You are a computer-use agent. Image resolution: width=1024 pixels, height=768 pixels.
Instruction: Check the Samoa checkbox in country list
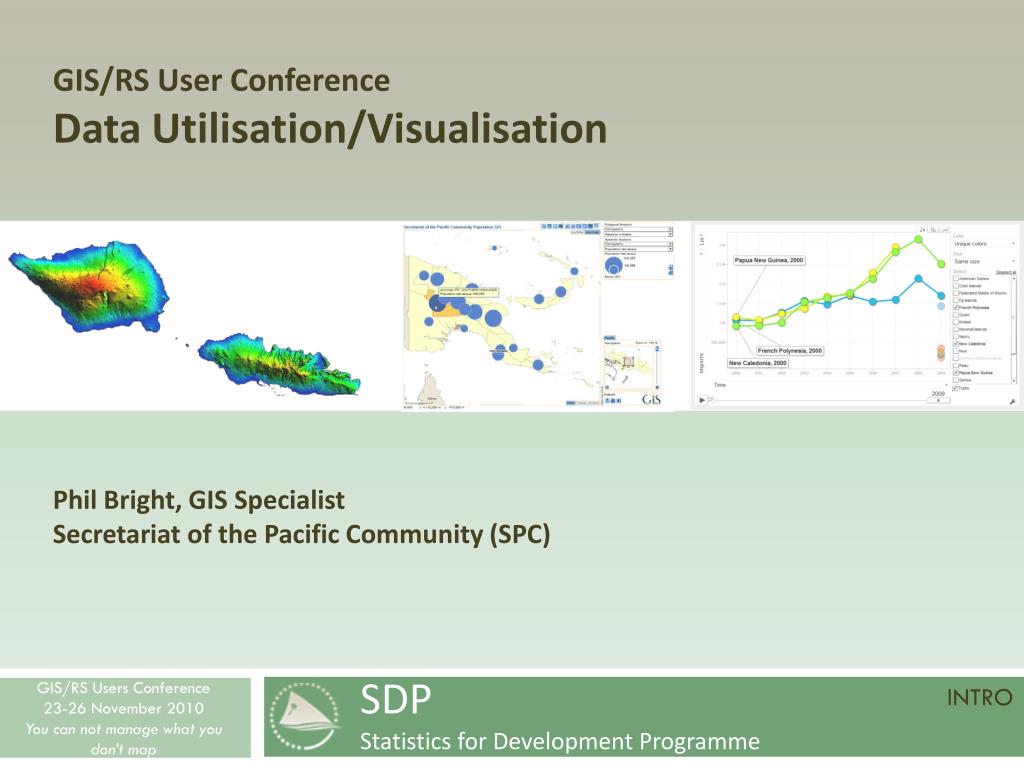point(956,379)
